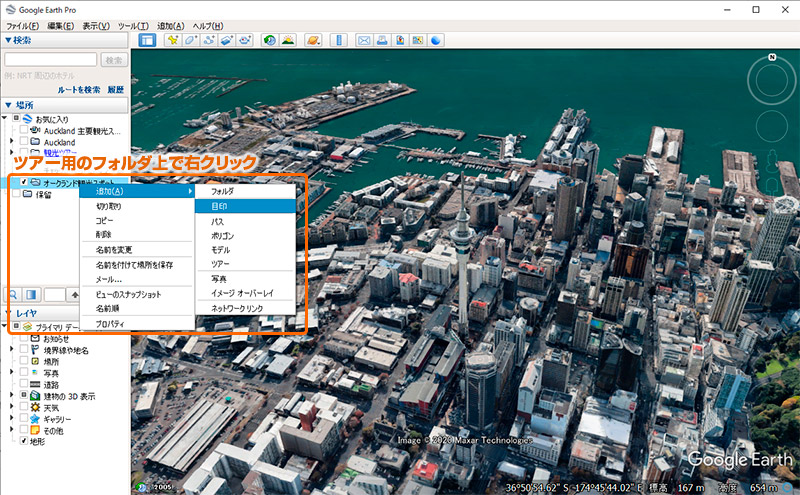Toggle sunlight across the landscape icon
Image resolution: width=800 pixels, height=495 pixels.
click(288, 40)
